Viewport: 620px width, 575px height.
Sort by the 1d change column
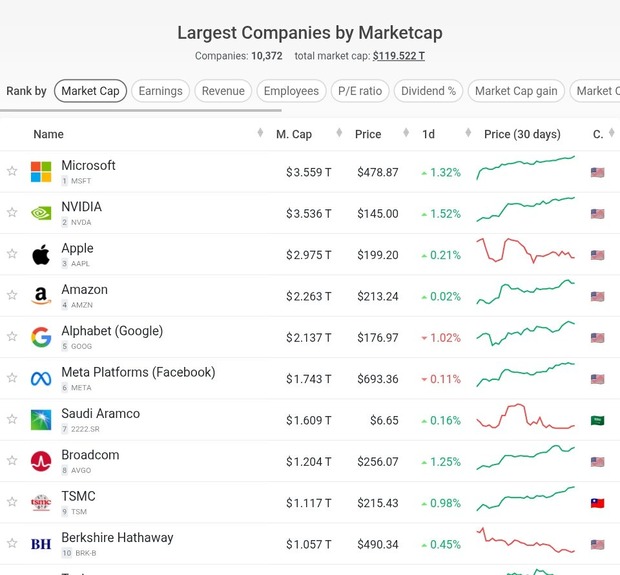(428, 134)
